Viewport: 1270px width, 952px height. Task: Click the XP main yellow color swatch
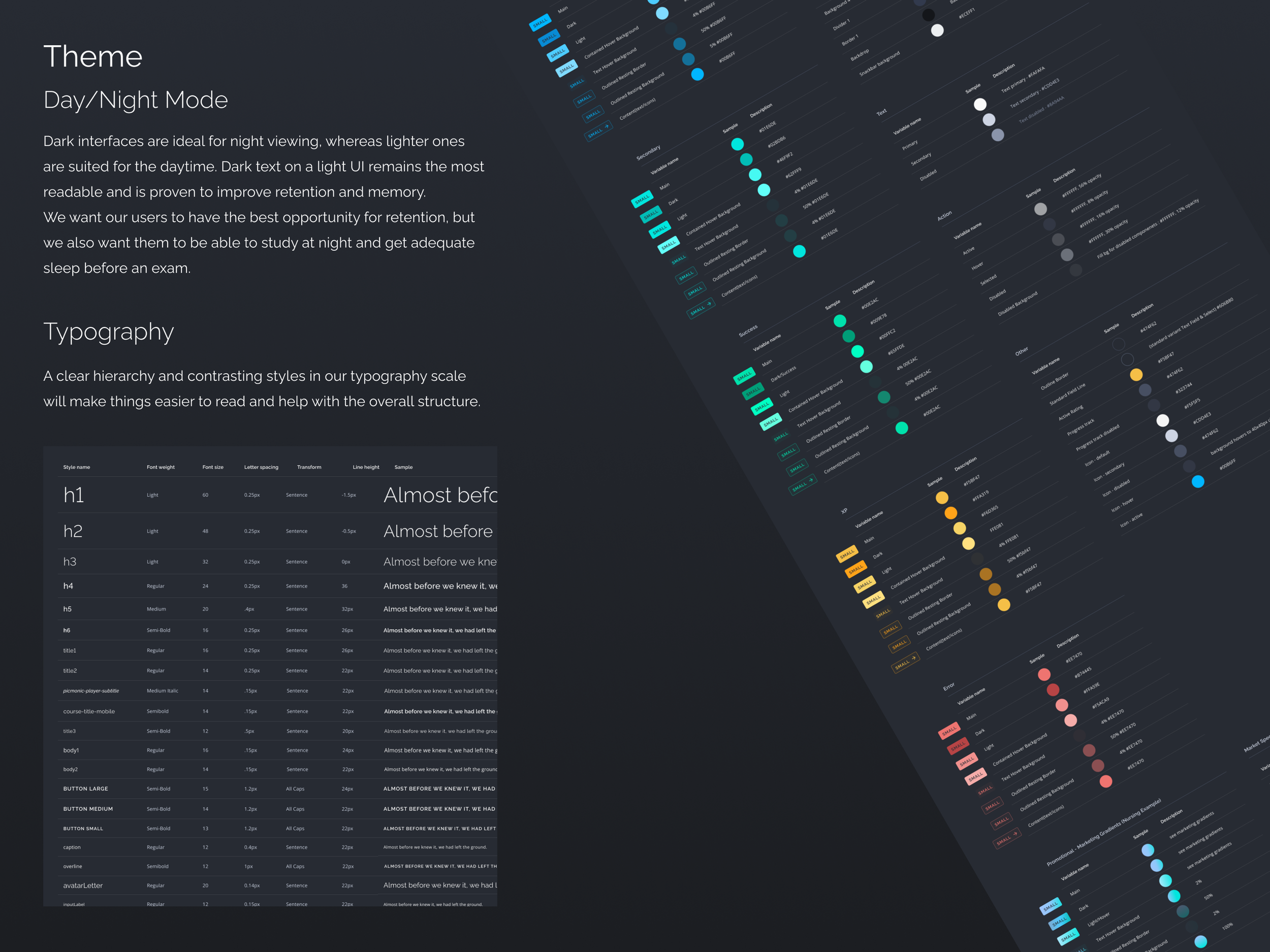point(942,498)
